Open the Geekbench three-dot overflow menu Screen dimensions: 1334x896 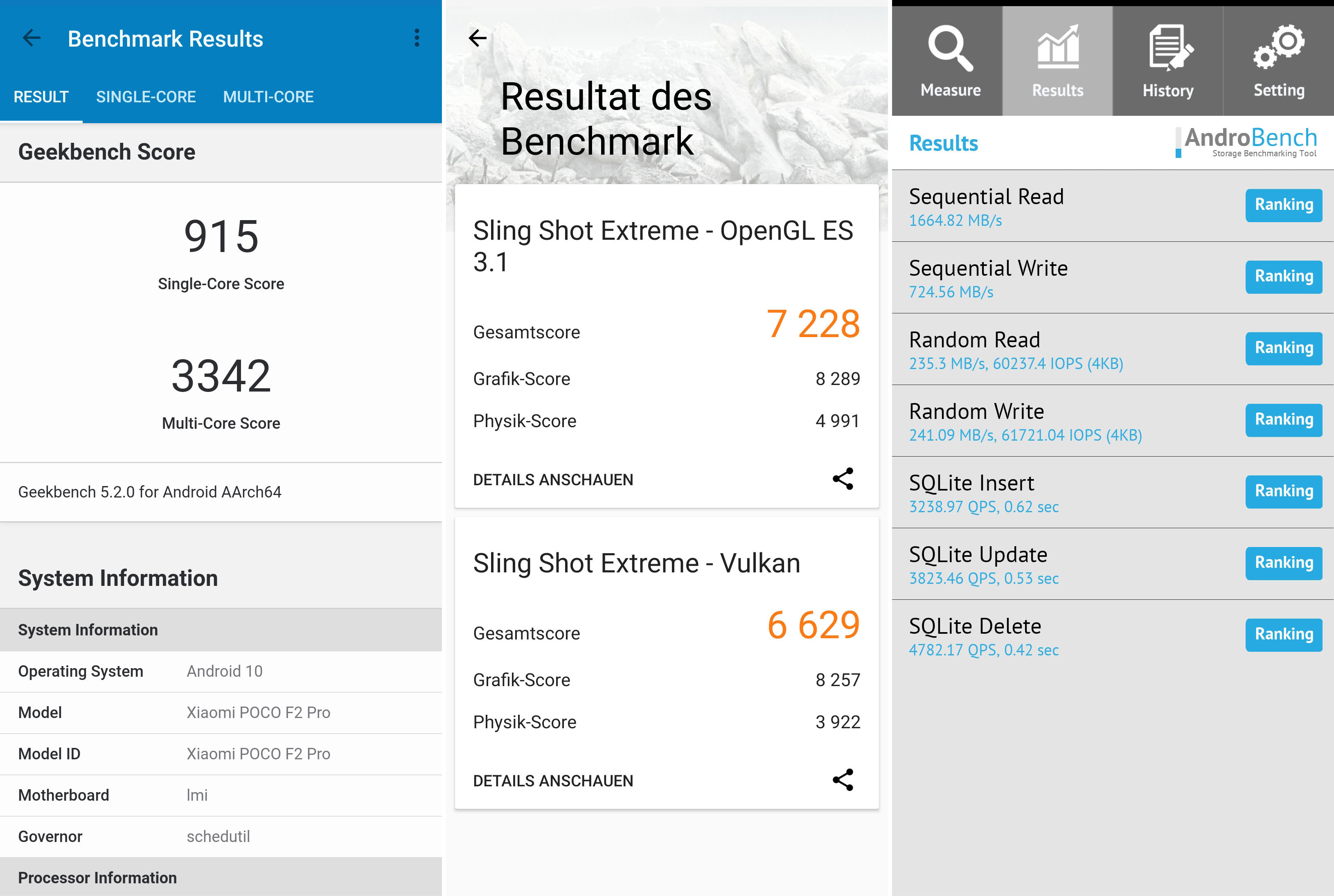(417, 38)
